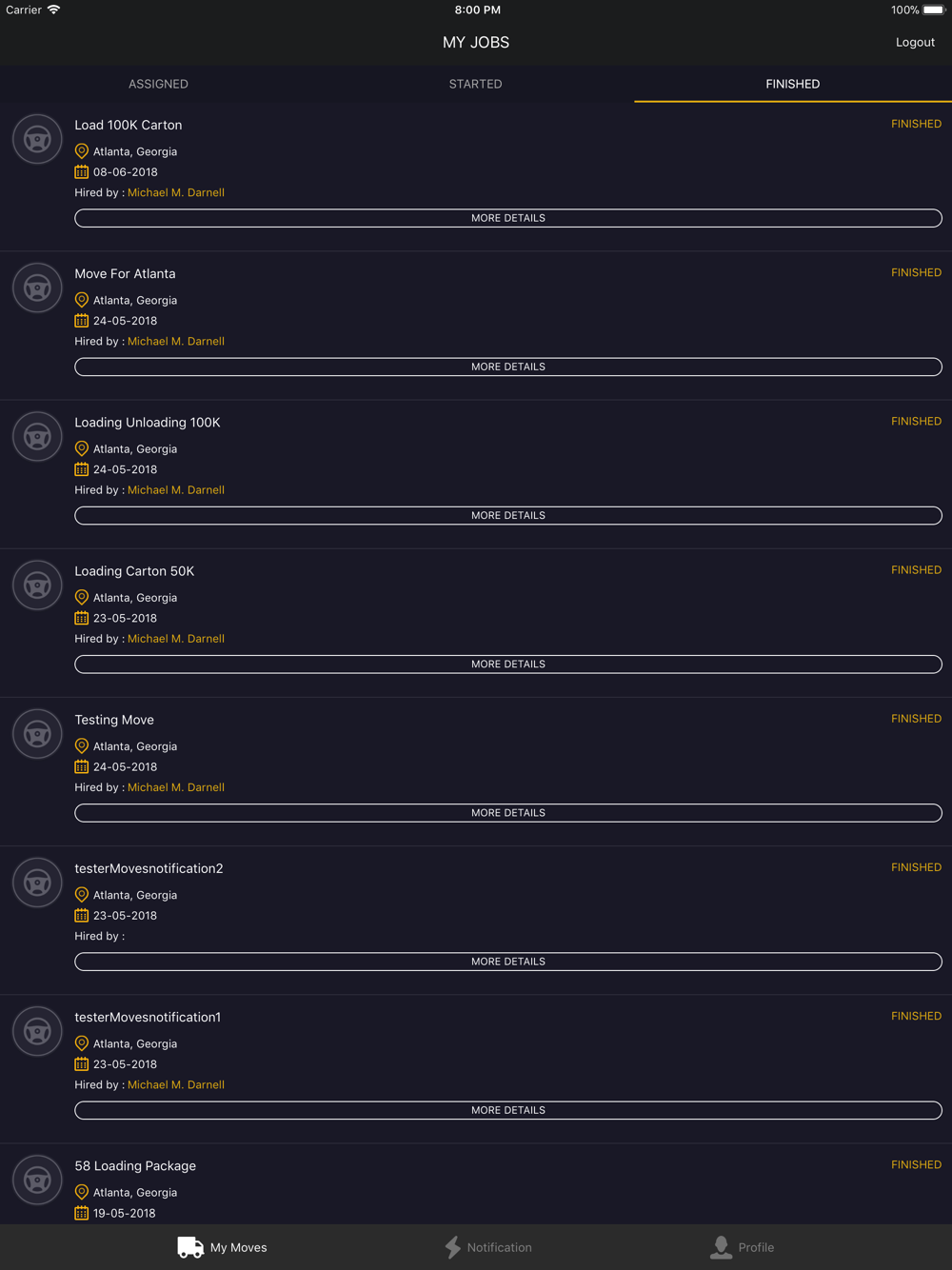Viewport: 952px width, 1270px height.
Task: Show MORE DETAILS for Loading Unloading 100K
Action: (x=508, y=515)
